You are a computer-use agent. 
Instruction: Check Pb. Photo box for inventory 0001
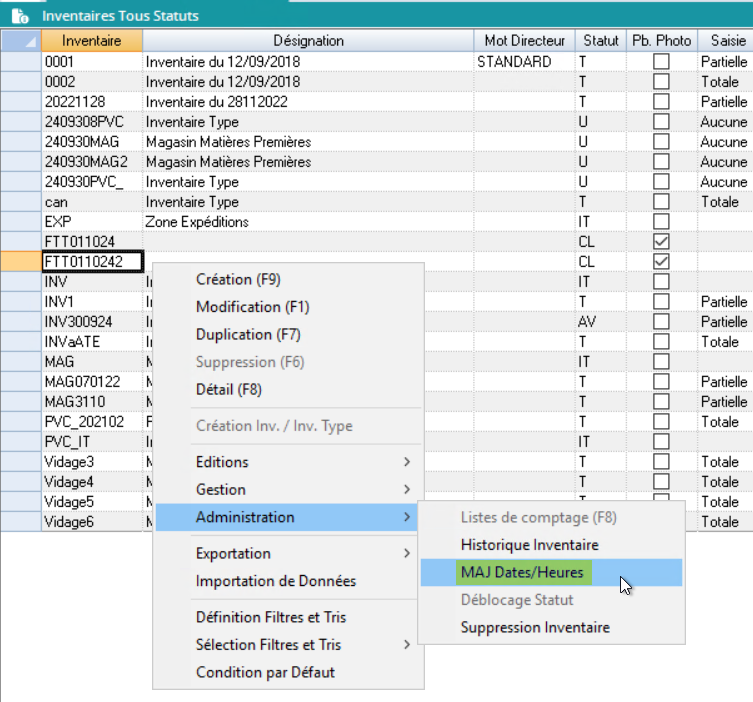click(661, 62)
